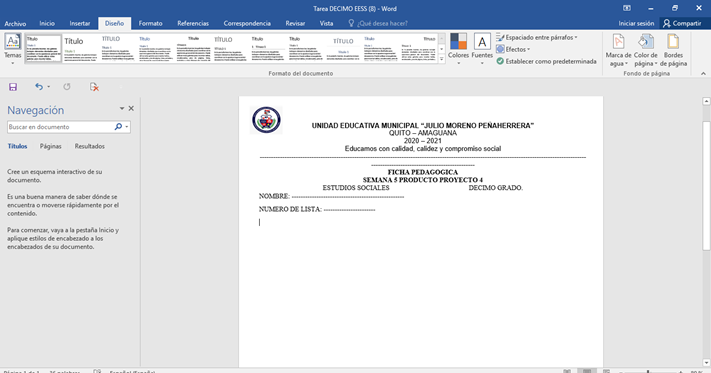Viewport: 711px width, 373px height.
Task: Open the Temas themes gallery
Action: tap(12, 49)
